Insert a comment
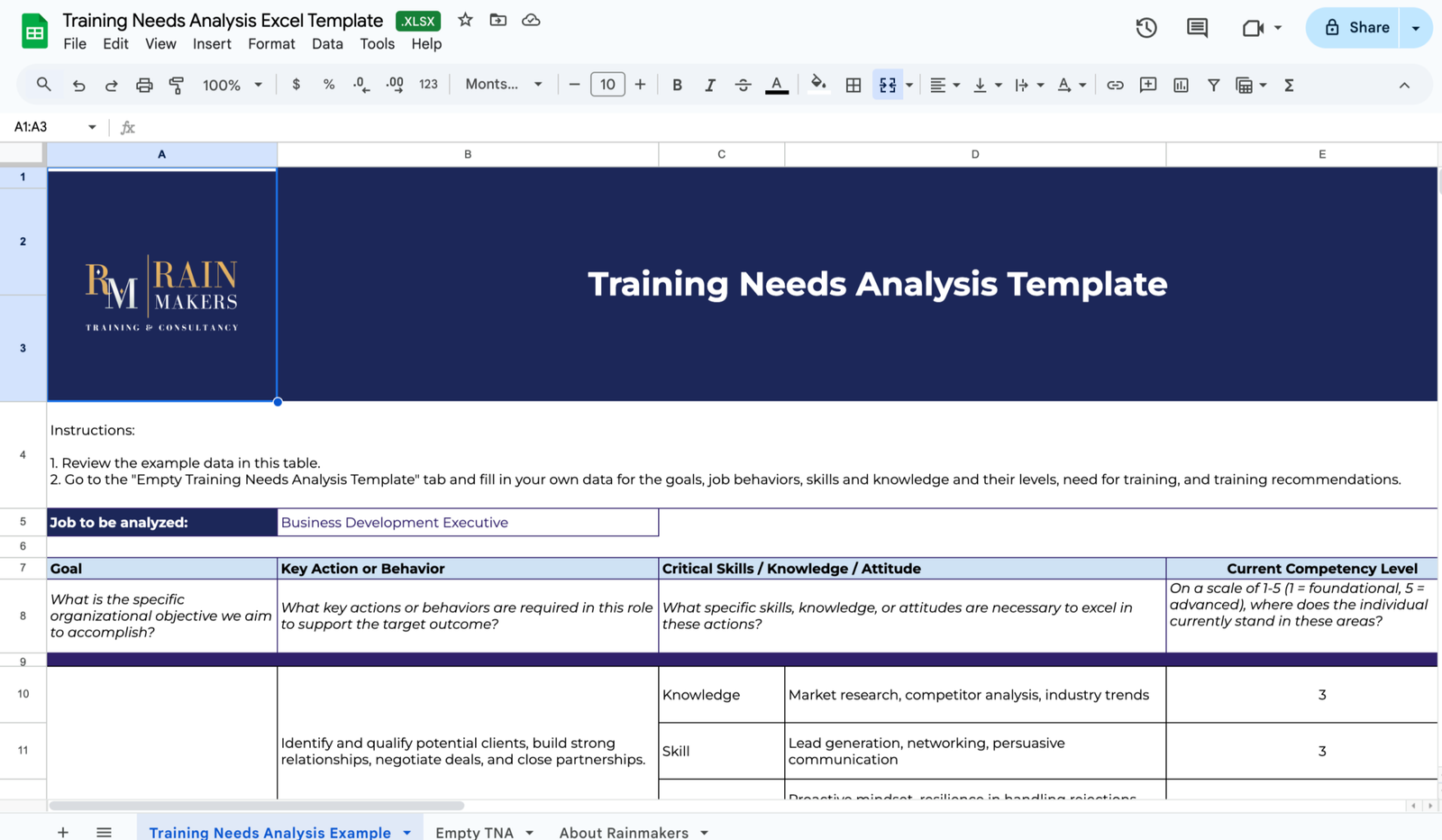 pos(1147,84)
